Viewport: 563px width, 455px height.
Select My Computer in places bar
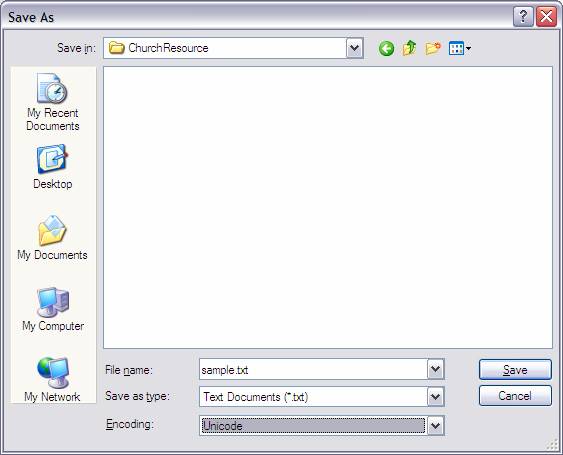[x=53, y=309]
